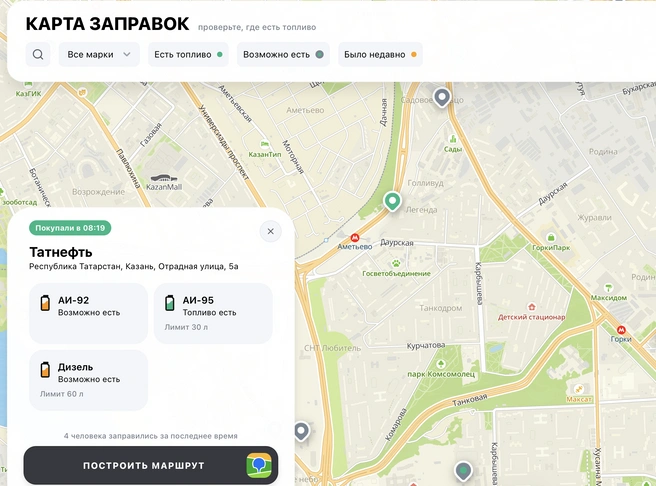
Task: Click the СНТ Любитель map label
Action: (332, 348)
